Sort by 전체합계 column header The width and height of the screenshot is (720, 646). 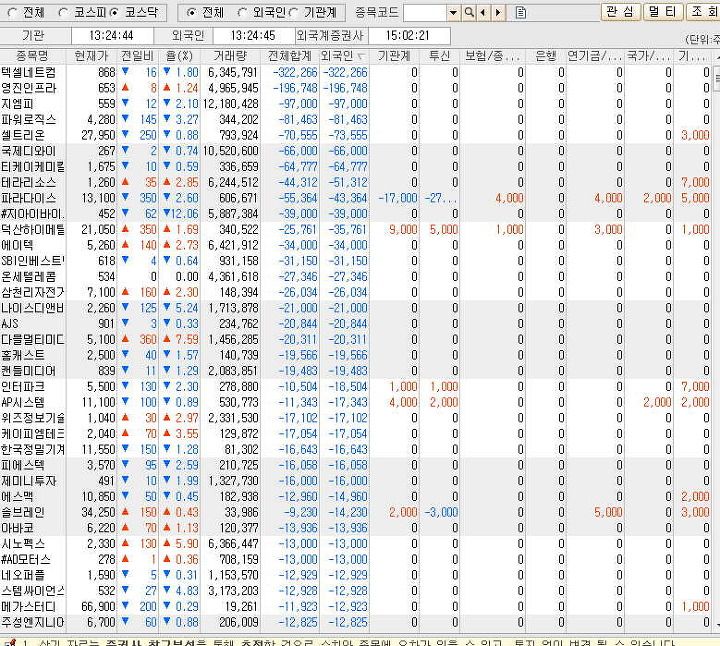coord(290,56)
